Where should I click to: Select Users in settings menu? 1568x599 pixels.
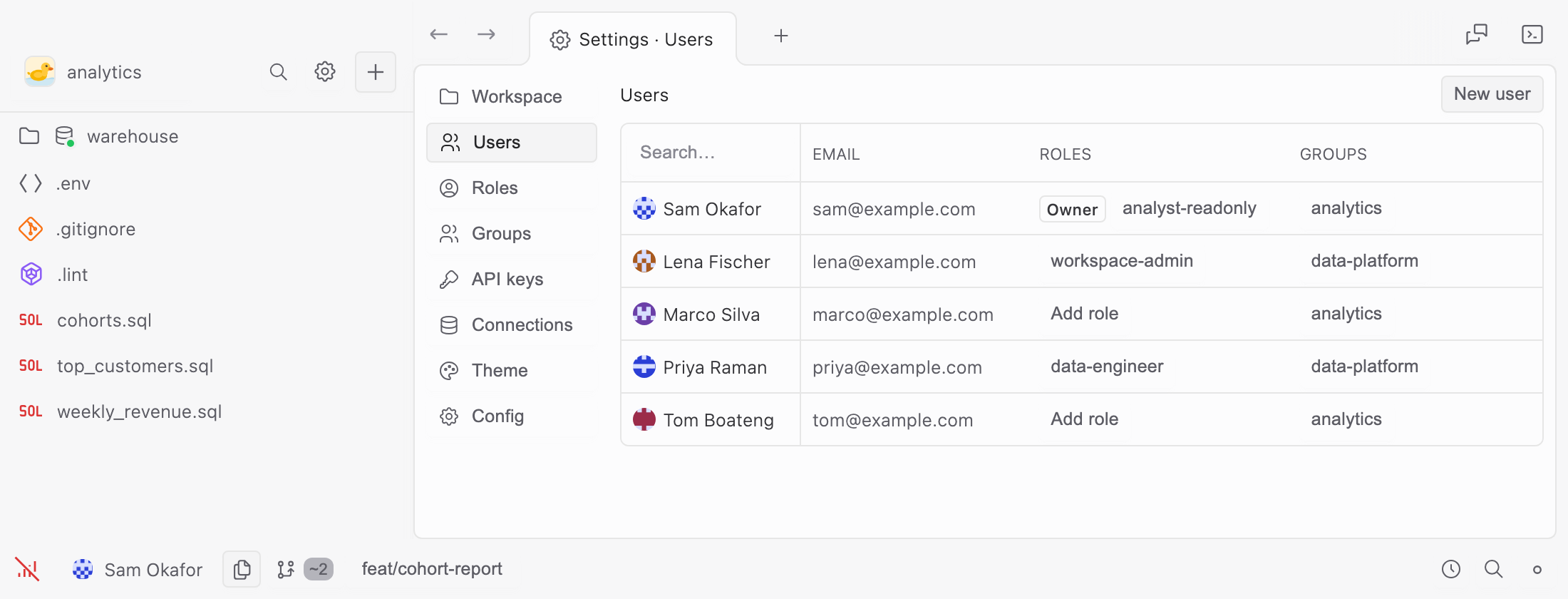[512, 143]
